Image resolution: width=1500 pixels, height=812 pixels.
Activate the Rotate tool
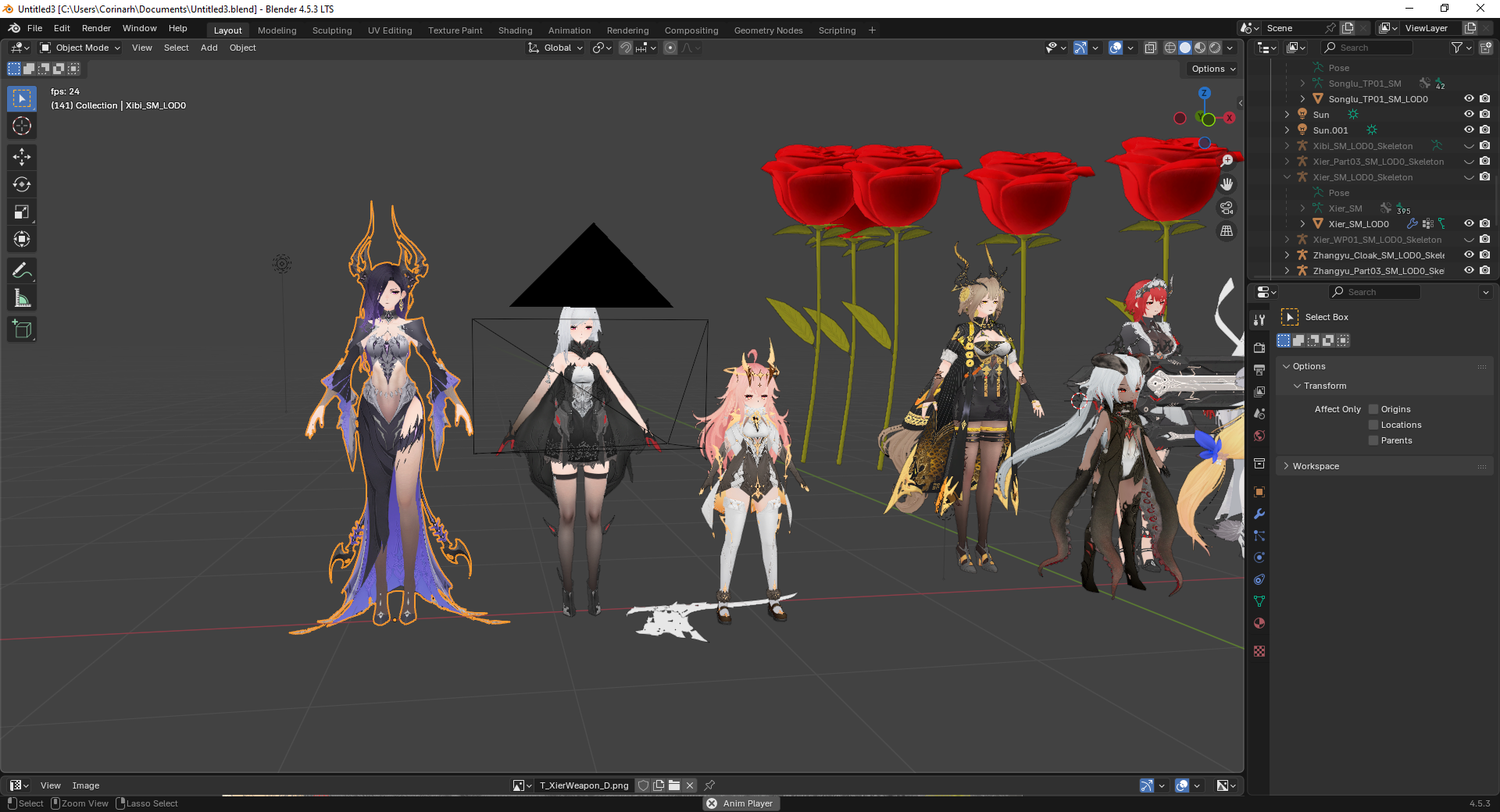(22, 184)
